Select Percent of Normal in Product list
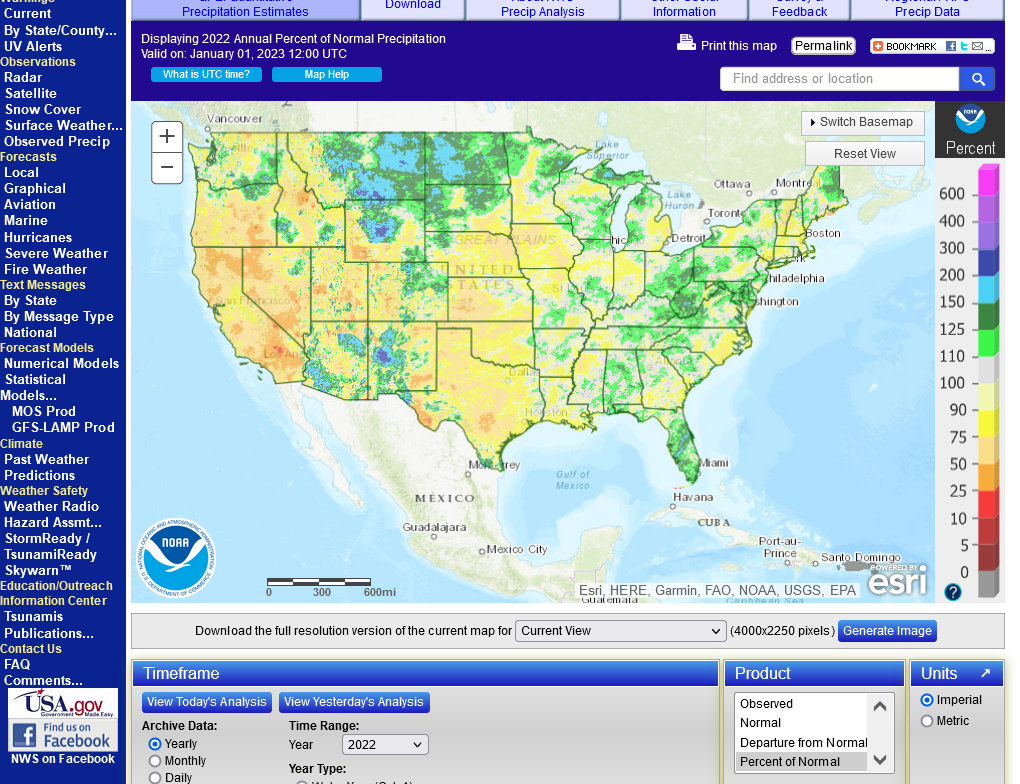1020x784 pixels. coord(801,762)
